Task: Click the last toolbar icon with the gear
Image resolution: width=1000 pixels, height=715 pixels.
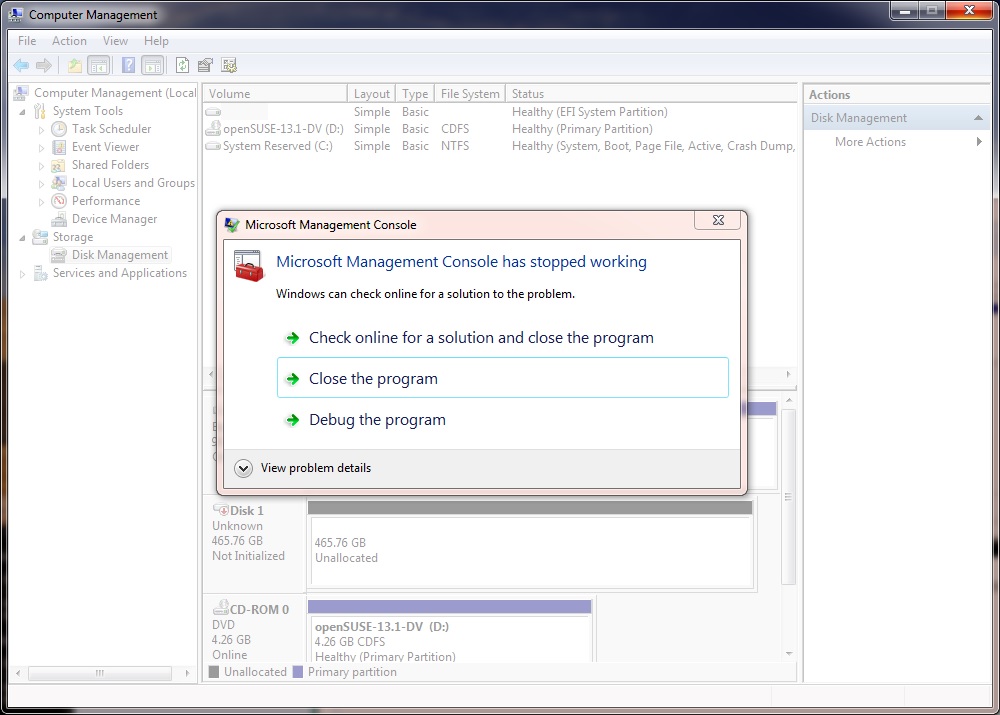Action: (x=229, y=65)
